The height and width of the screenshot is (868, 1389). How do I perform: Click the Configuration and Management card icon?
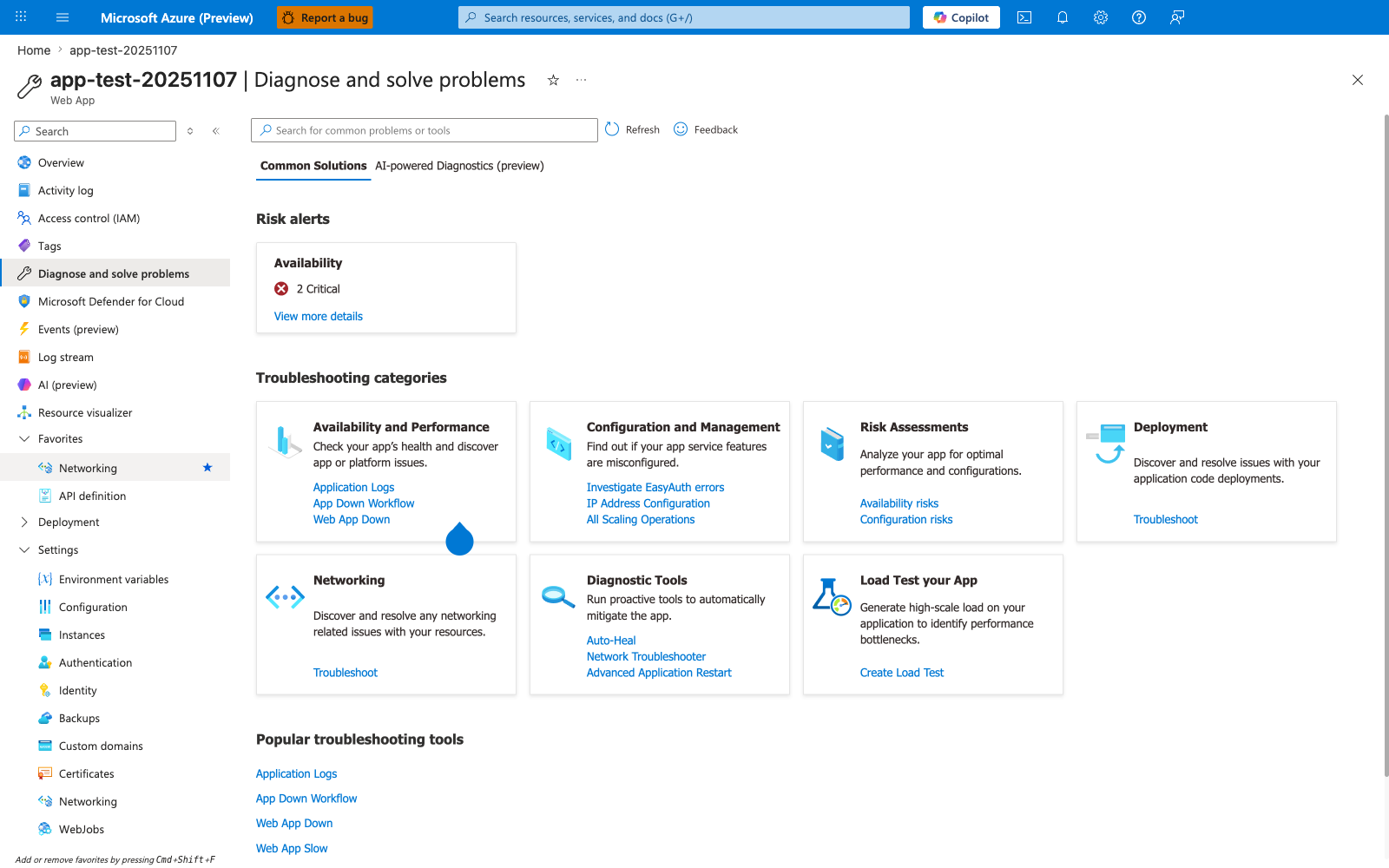click(x=559, y=444)
